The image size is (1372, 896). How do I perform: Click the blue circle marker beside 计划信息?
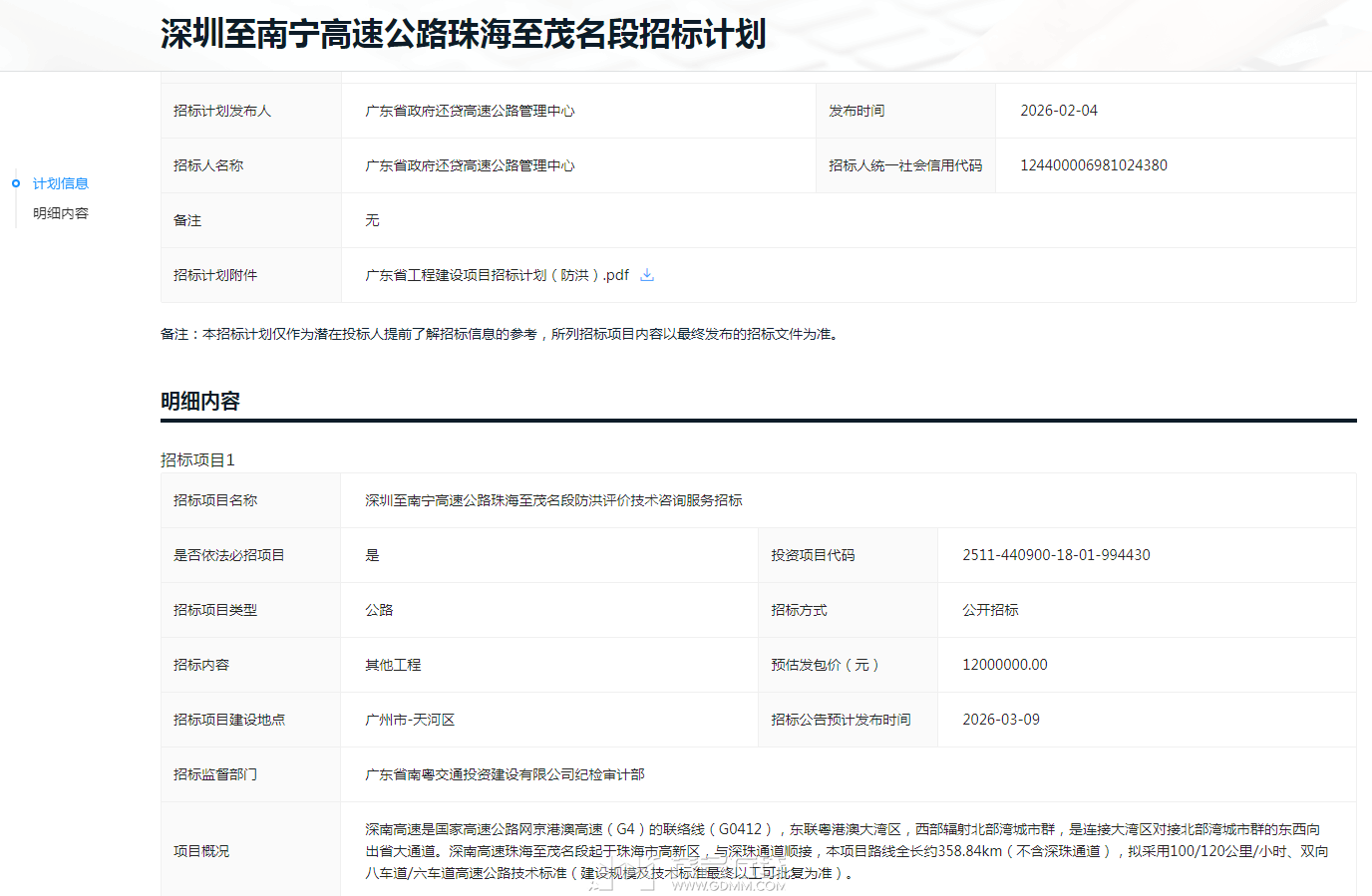(16, 183)
